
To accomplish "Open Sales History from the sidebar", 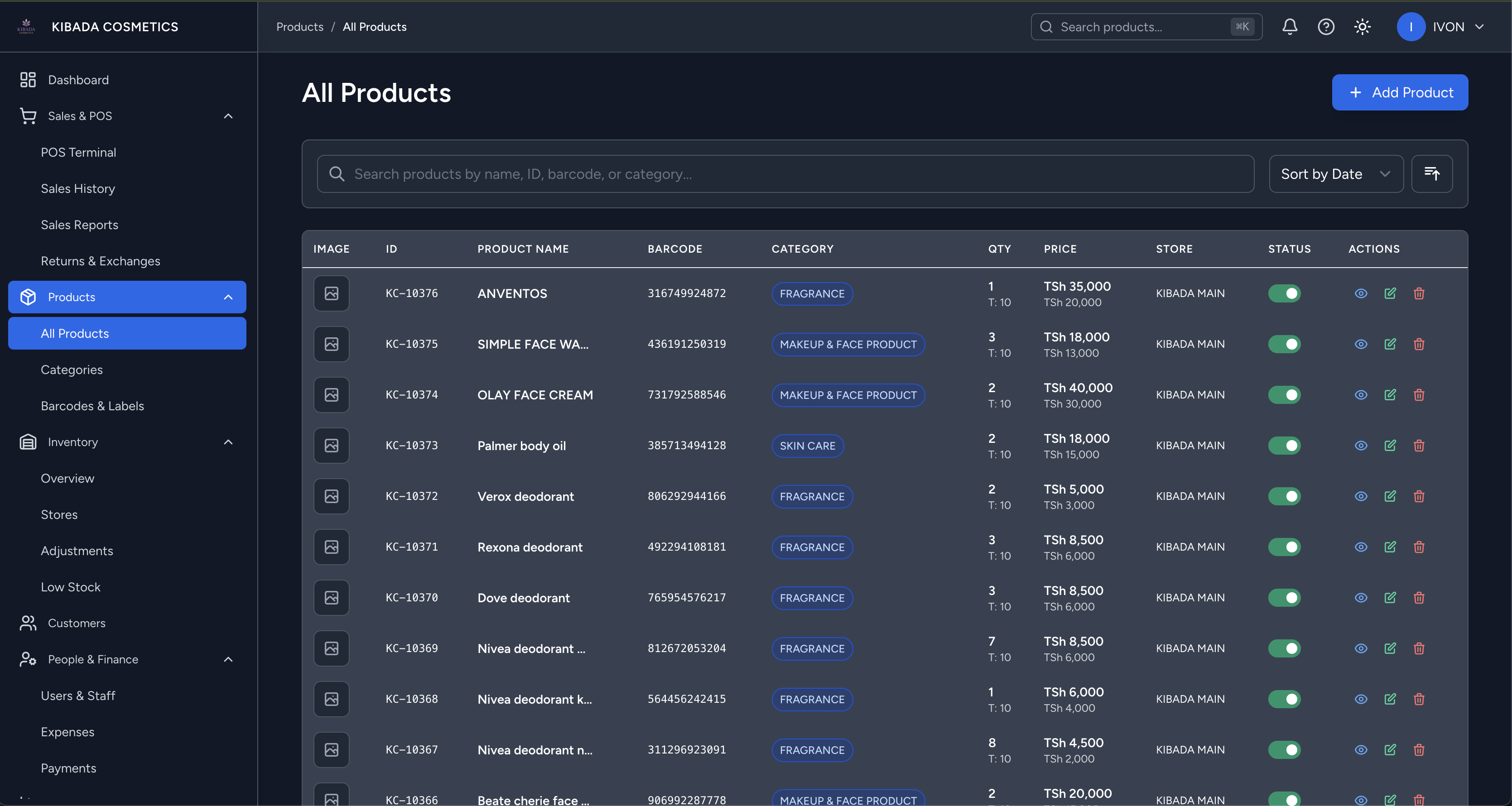I will coord(77,188).
